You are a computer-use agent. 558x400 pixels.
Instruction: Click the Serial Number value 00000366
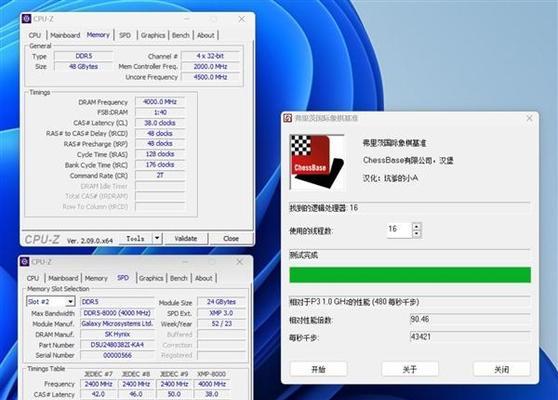[x=117, y=355]
